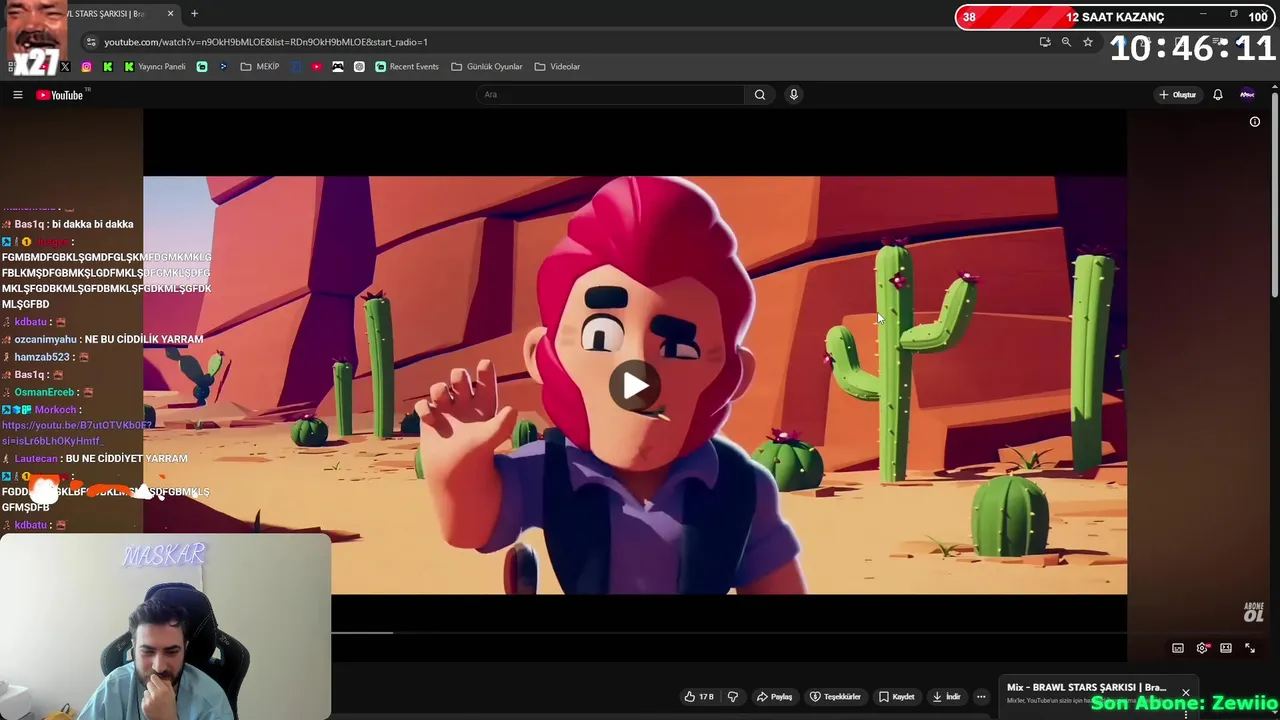Expand the "MEKİP" bookmark folder
Viewport: 1280px width, 720px height.
pos(260,67)
